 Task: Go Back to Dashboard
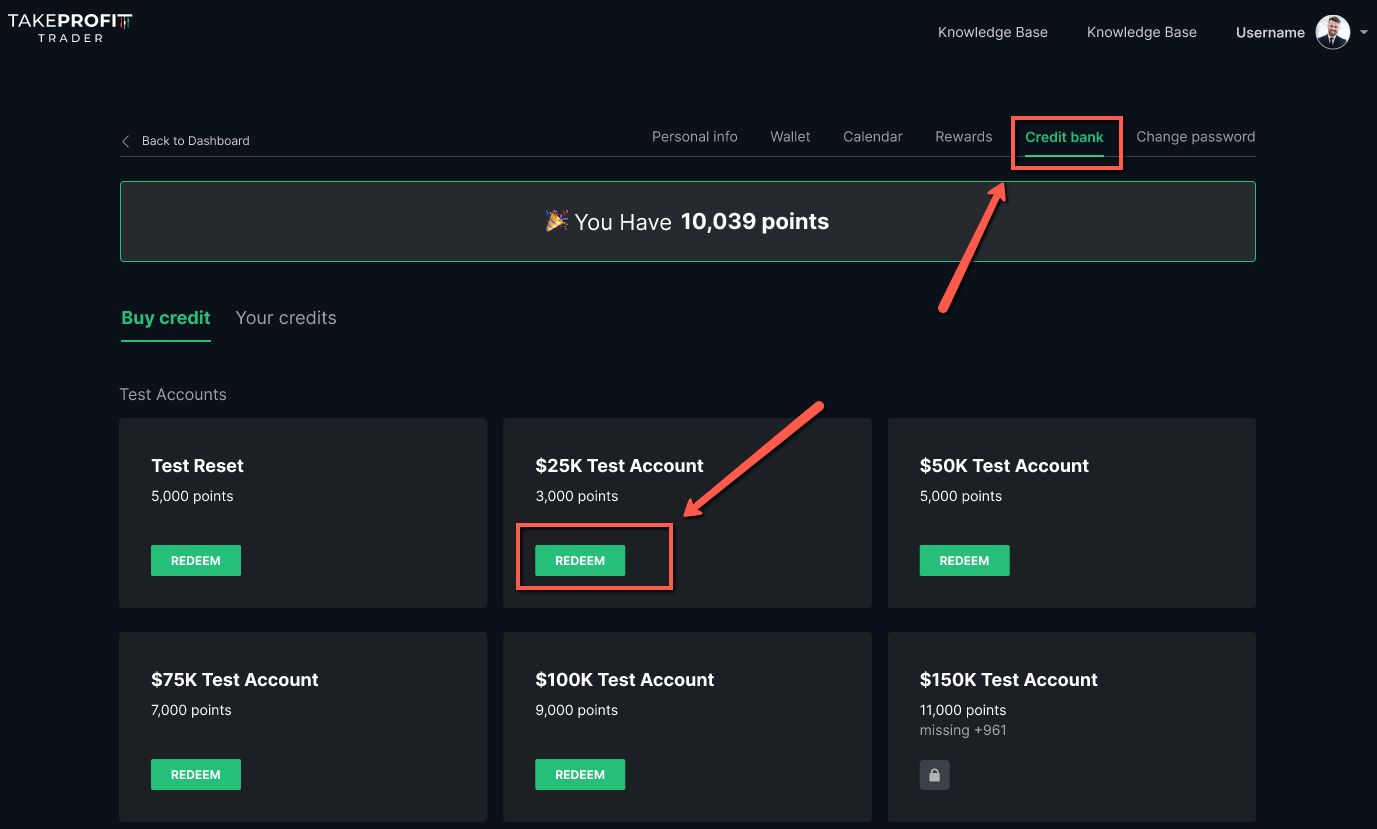[x=196, y=141]
